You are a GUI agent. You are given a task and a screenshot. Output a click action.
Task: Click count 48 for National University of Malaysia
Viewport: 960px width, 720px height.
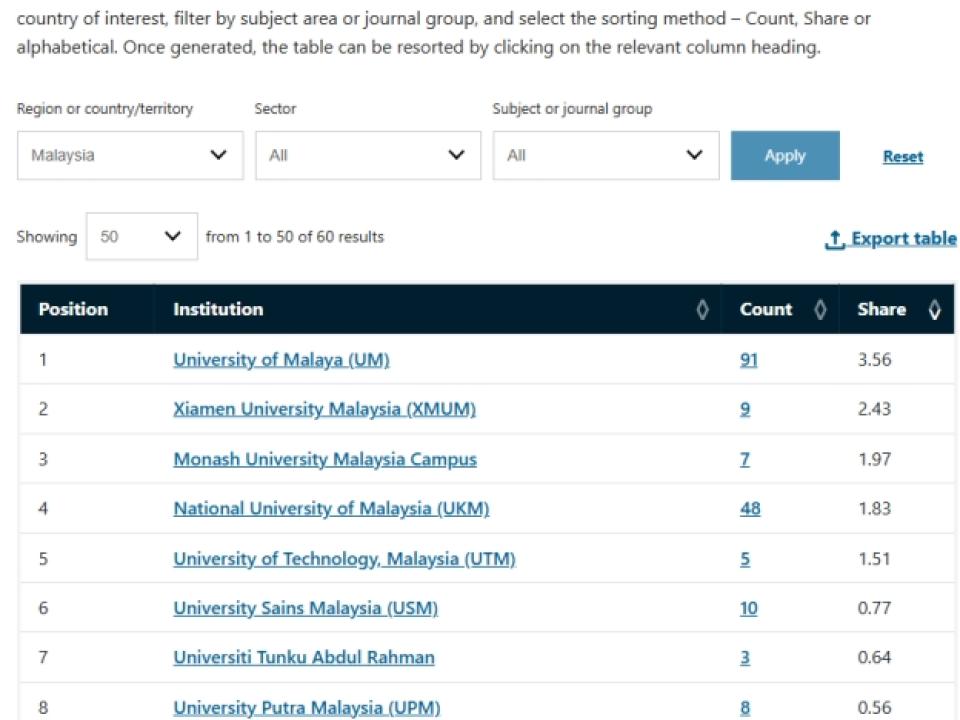750,509
